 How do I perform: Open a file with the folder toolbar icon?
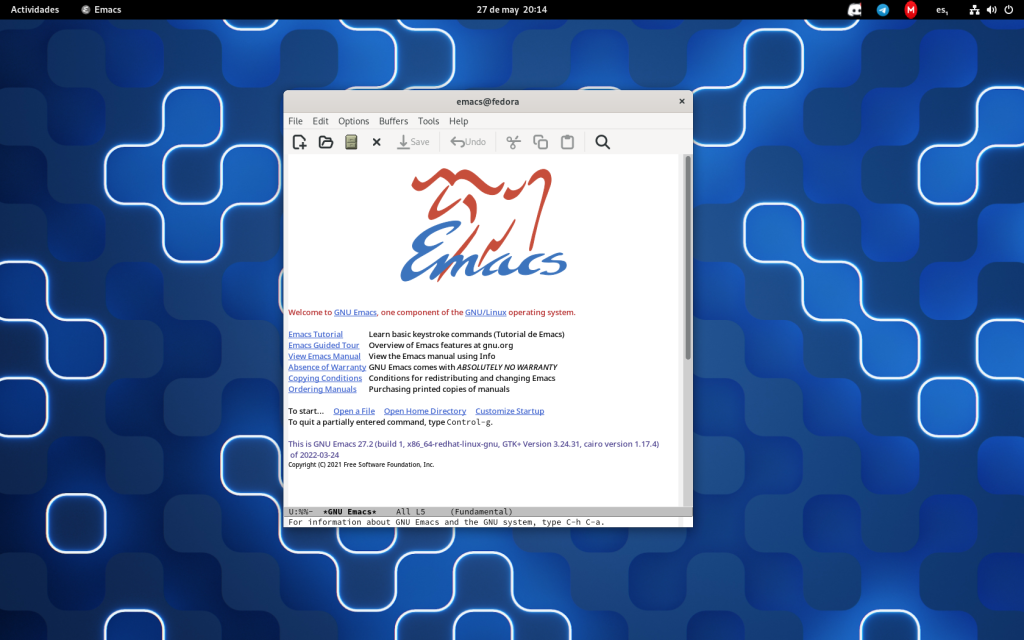tap(325, 141)
